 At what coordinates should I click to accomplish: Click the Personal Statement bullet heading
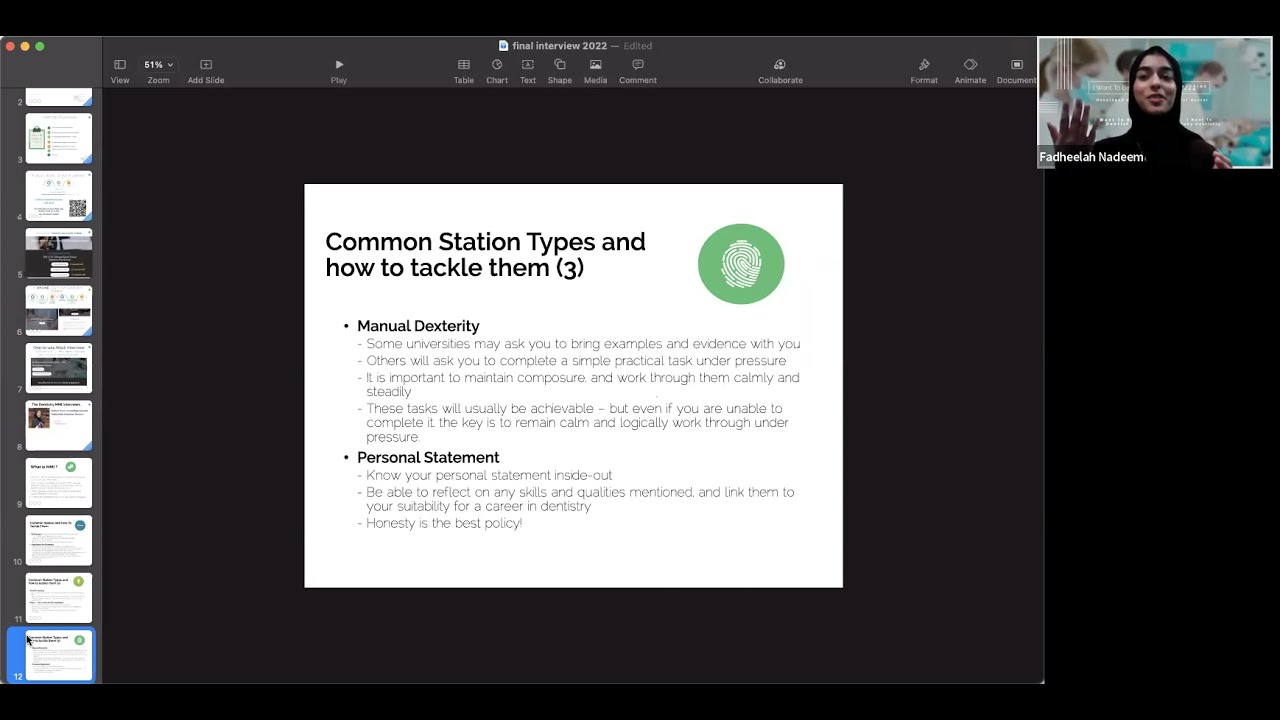pos(428,457)
